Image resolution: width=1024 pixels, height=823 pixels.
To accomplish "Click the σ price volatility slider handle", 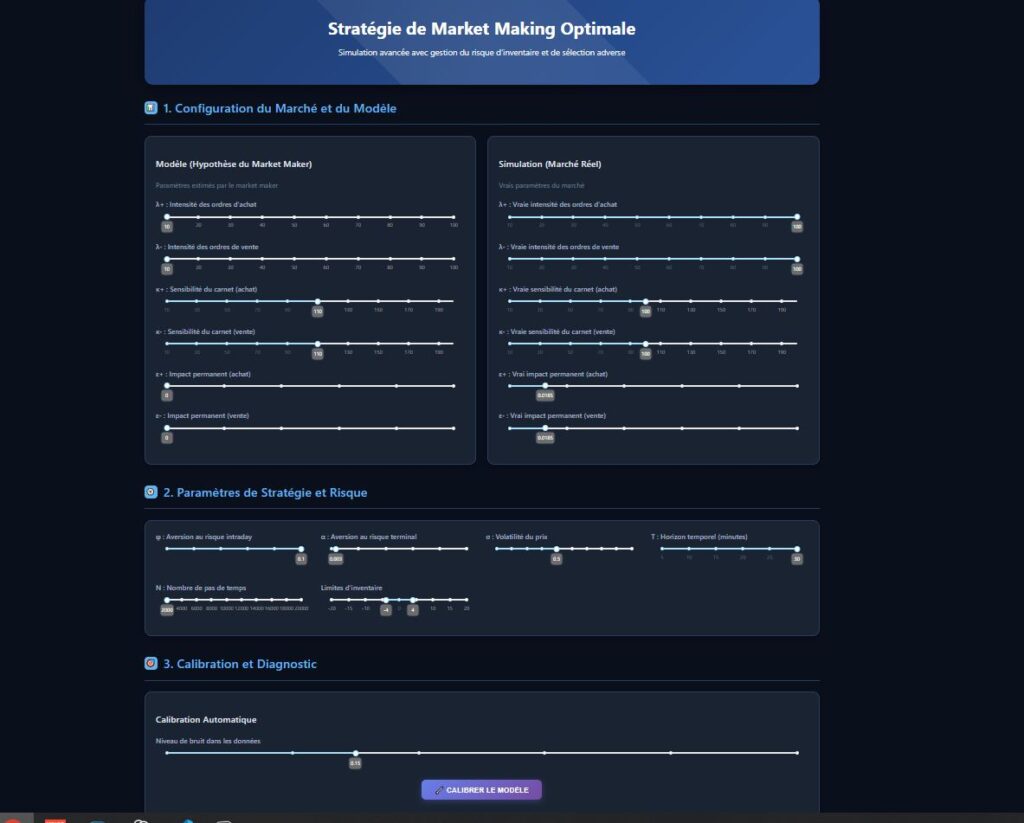I will coord(556,548).
